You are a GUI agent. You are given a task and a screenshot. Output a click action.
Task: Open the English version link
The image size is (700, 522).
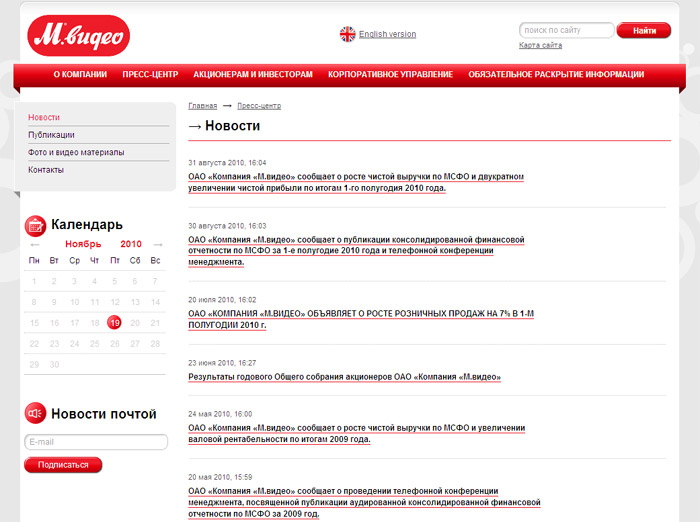coord(387,34)
